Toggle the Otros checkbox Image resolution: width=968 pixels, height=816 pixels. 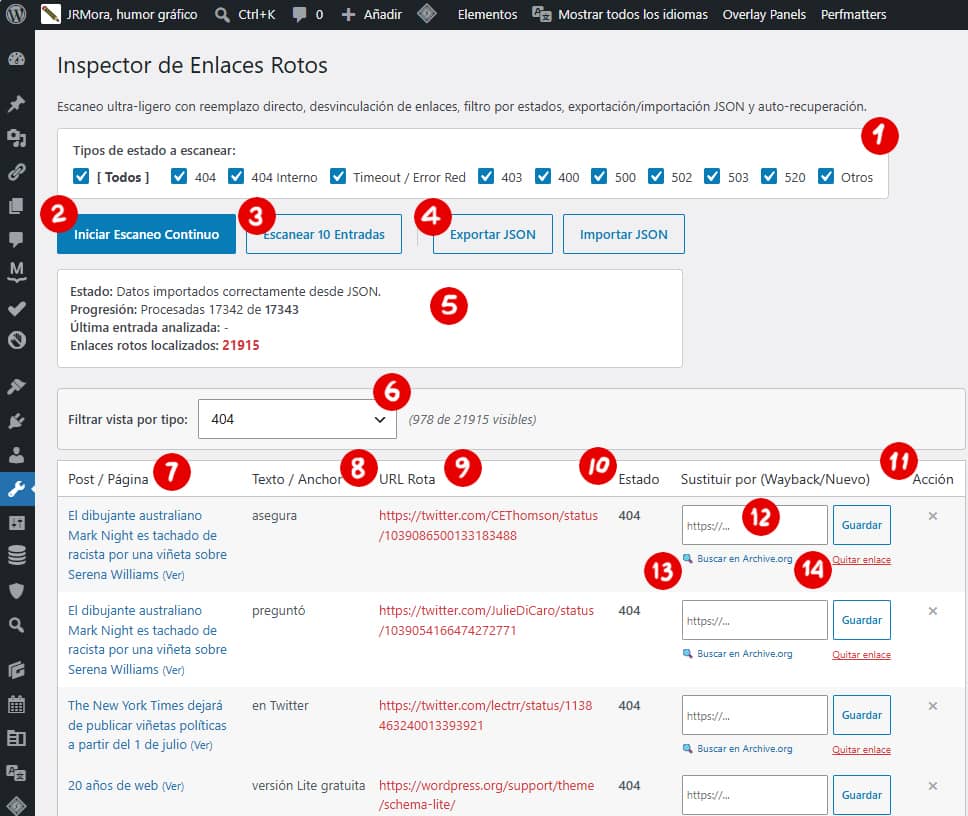(x=826, y=177)
